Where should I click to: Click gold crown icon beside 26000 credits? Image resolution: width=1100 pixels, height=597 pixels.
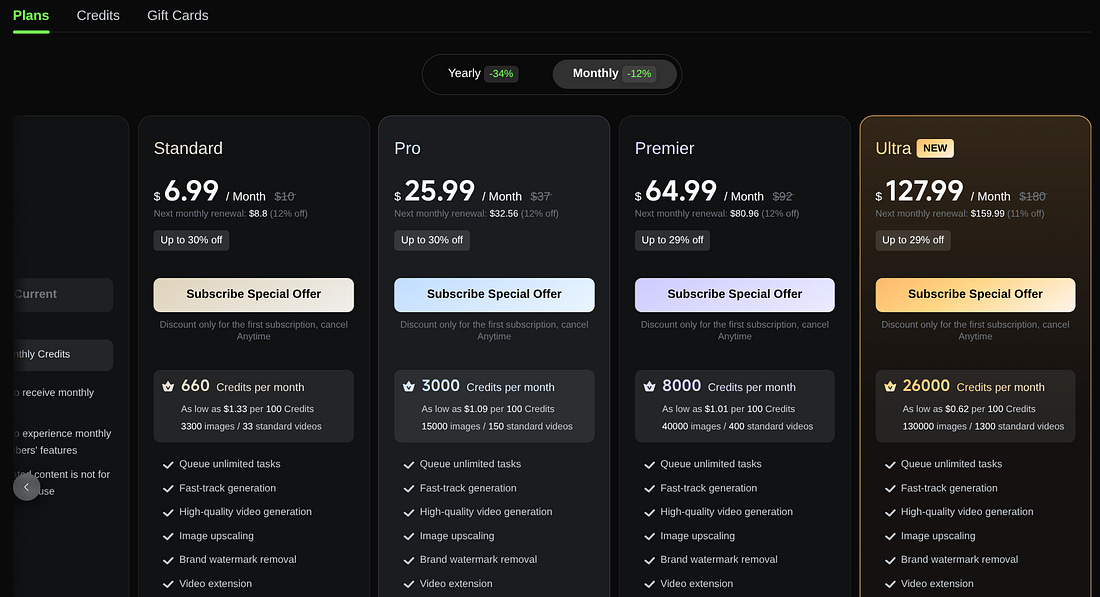tap(890, 387)
